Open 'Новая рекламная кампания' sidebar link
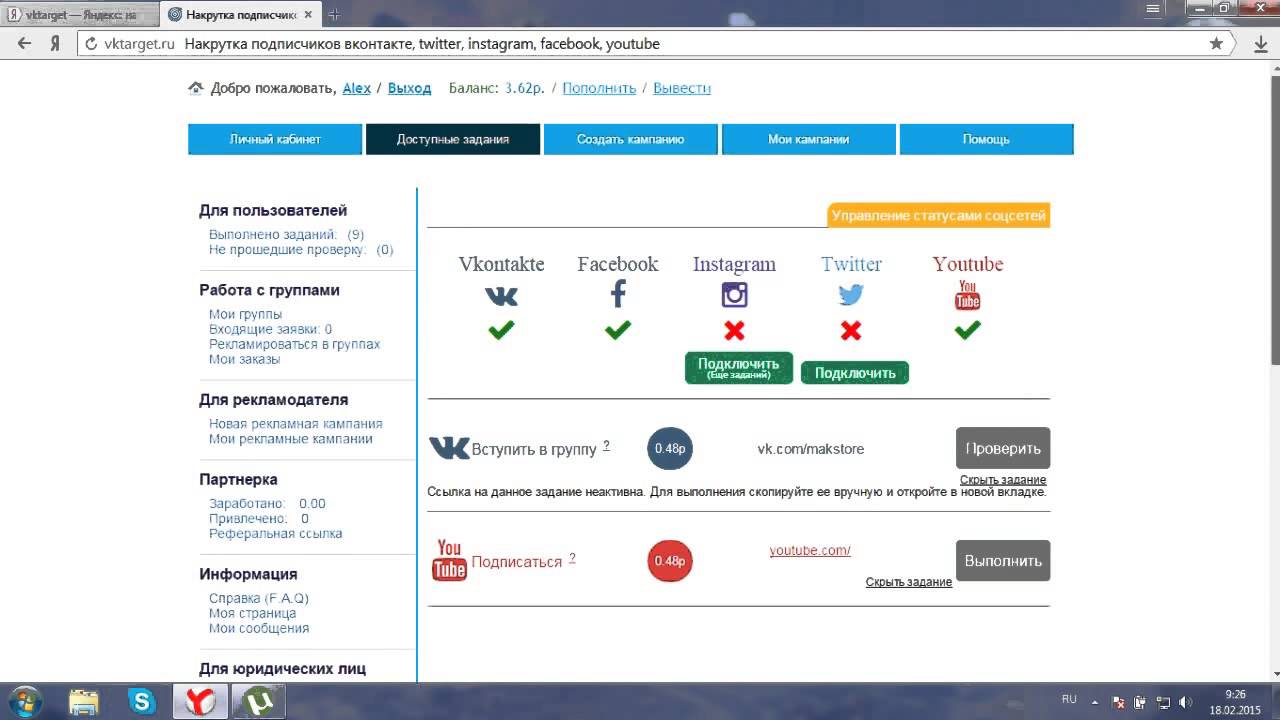This screenshot has height=720, width=1280. tap(296, 424)
